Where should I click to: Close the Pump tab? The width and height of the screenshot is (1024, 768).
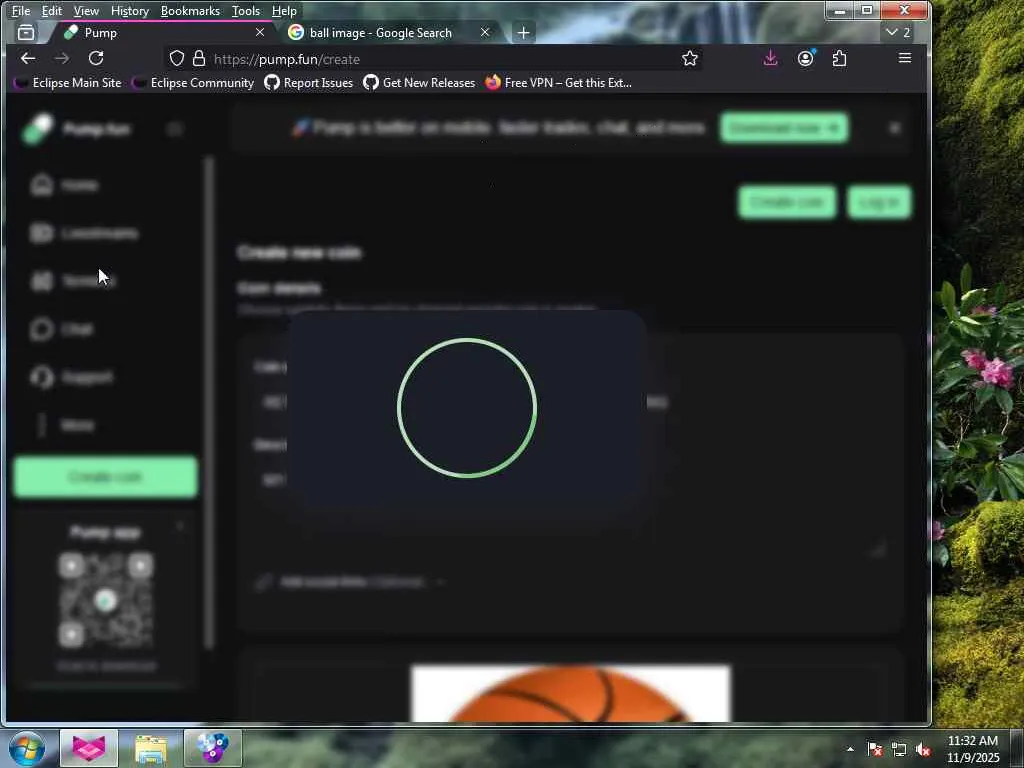(x=260, y=32)
